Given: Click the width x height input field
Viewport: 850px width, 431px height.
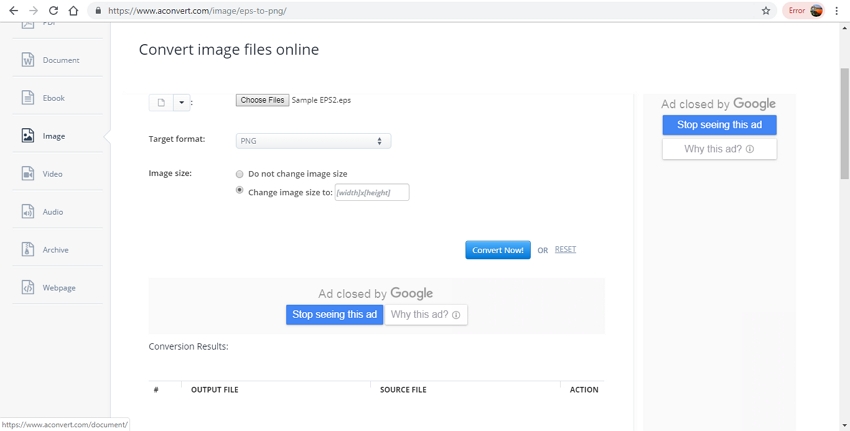Looking at the screenshot, I should 371,192.
